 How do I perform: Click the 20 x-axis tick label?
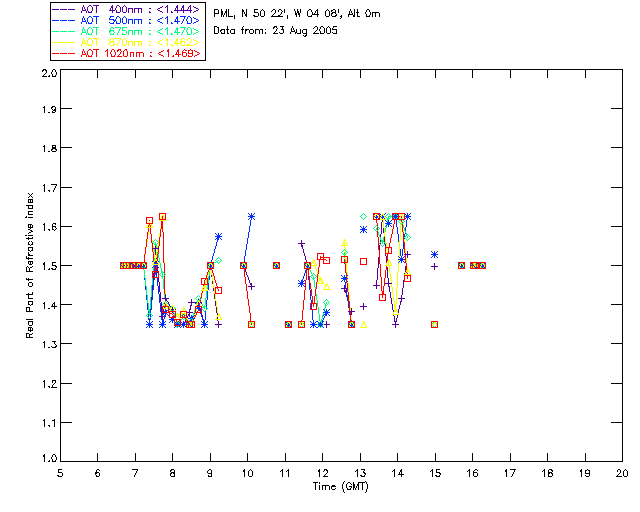click(x=622, y=473)
